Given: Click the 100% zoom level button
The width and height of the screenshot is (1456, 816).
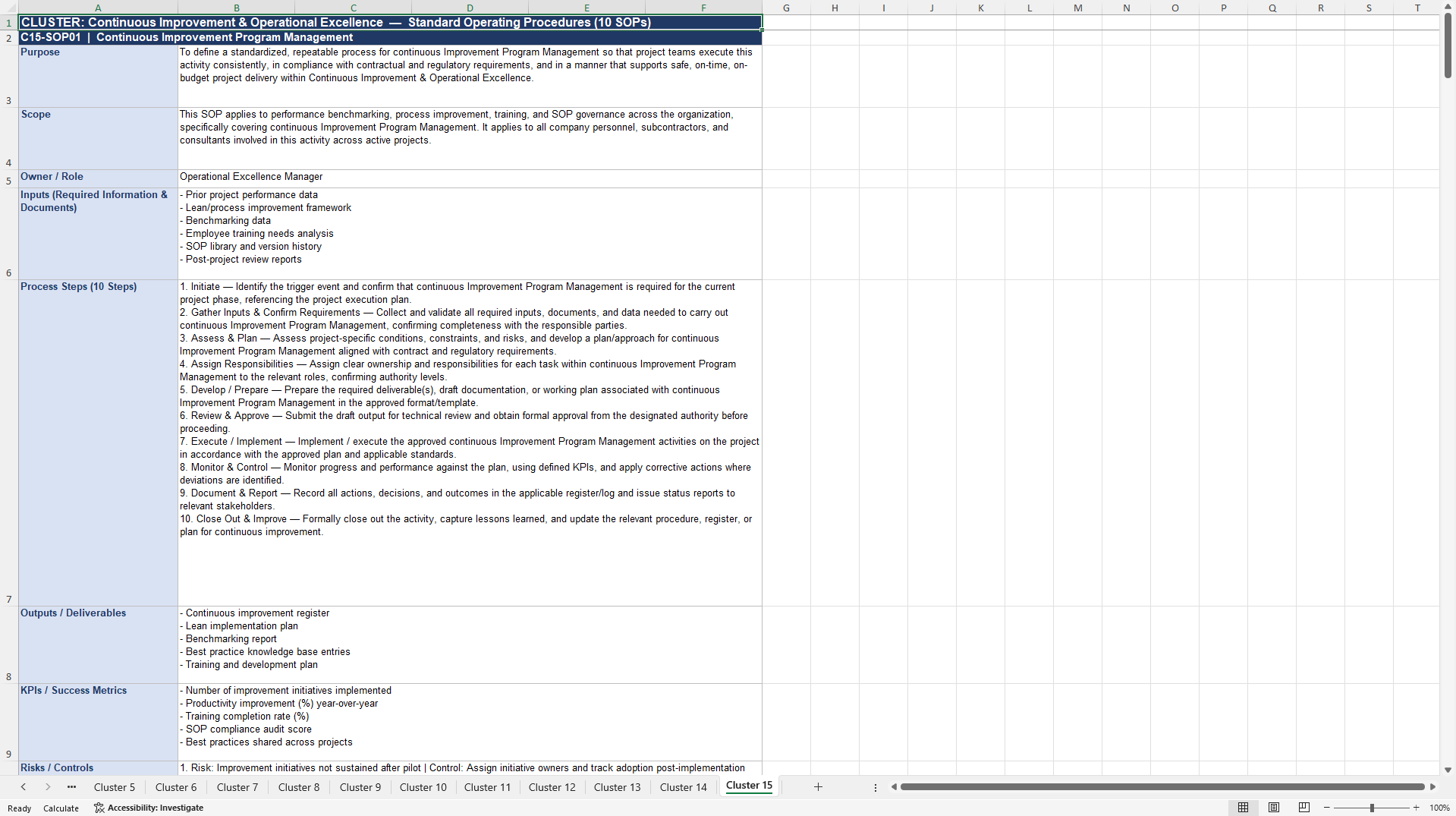Looking at the screenshot, I should pyautogui.click(x=1439, y=808).
